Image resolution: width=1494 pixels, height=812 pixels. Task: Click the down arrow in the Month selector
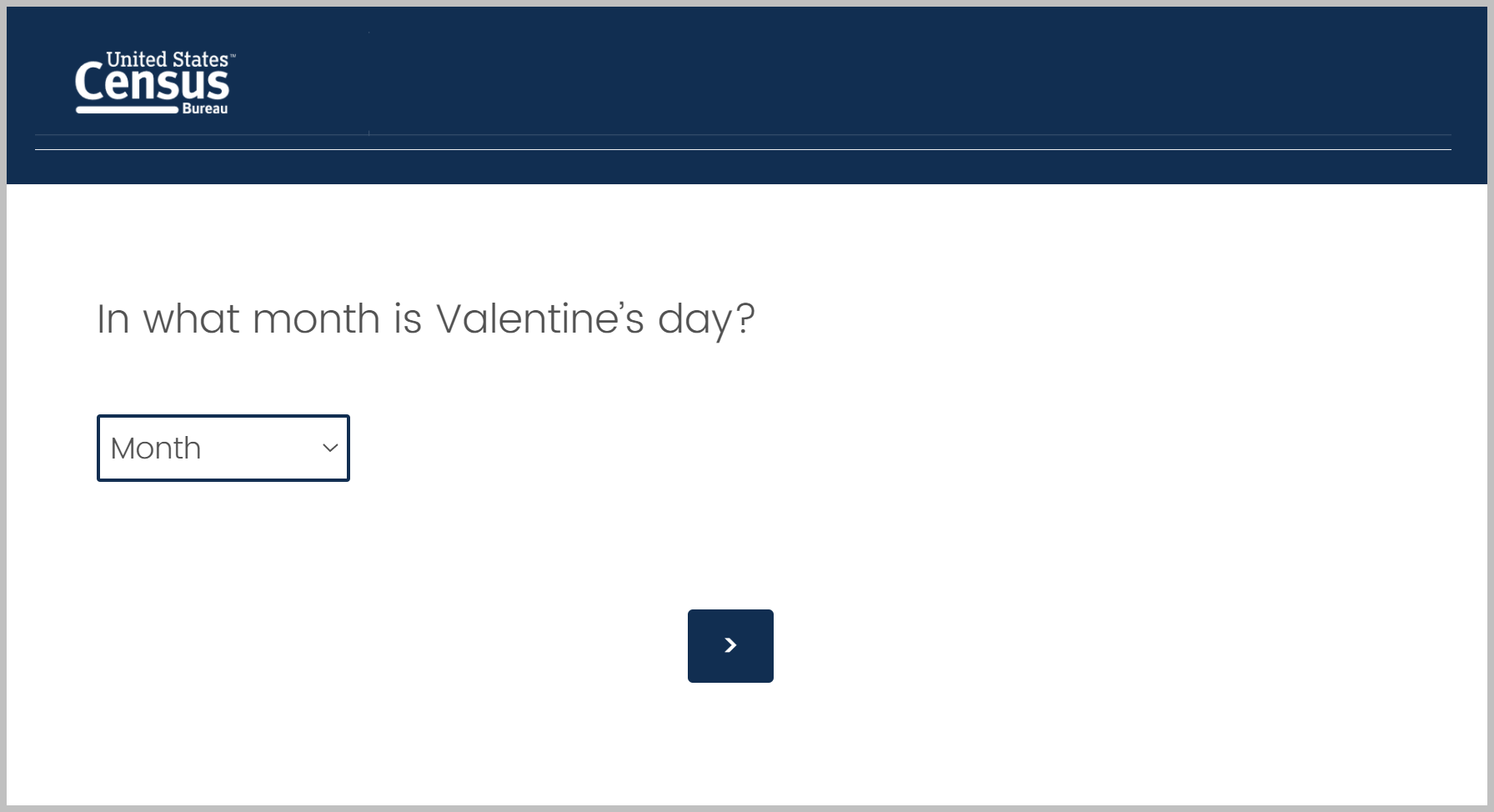coord(330,448)
